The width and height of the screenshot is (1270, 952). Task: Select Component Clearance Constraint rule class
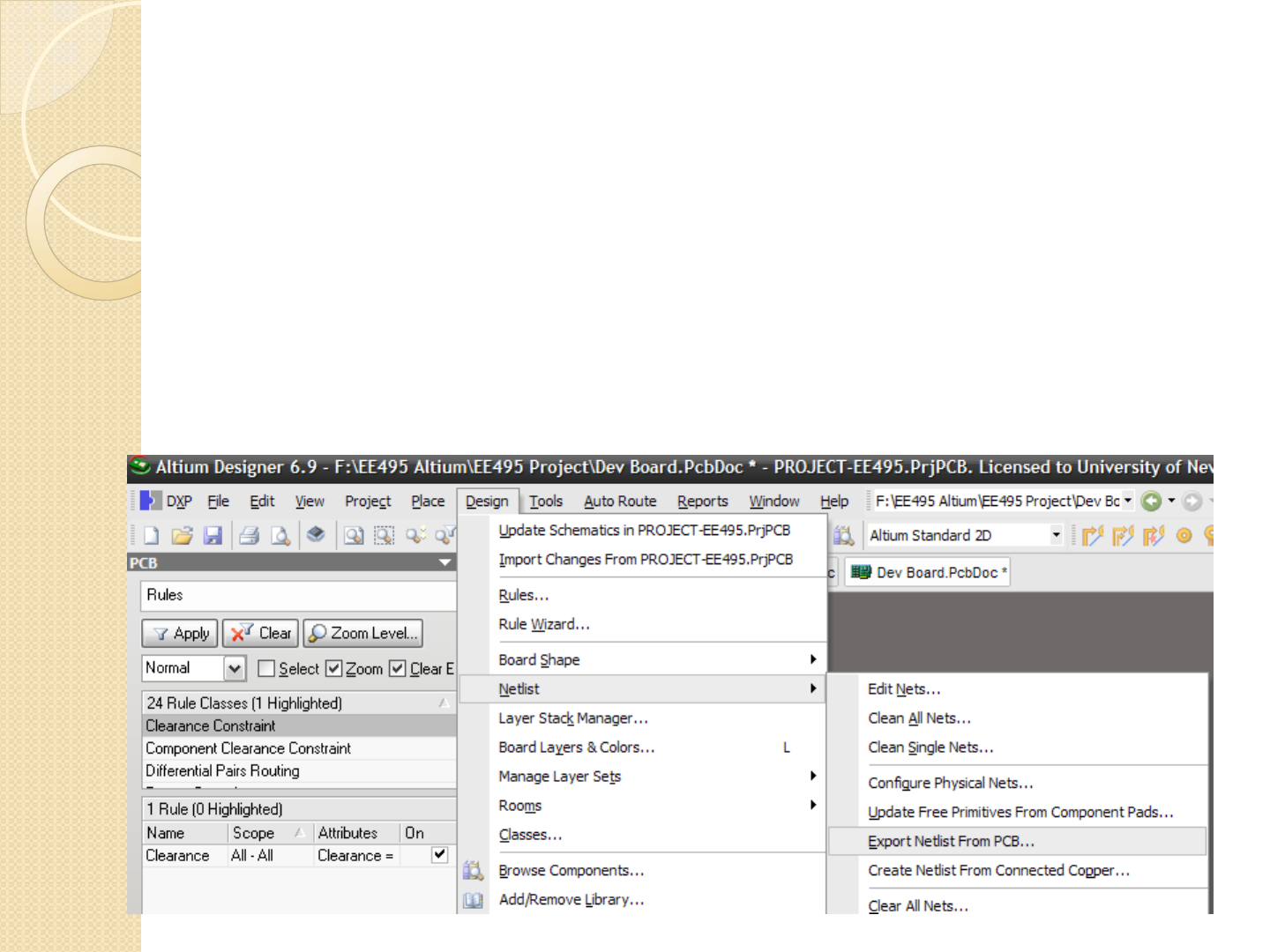point(299,748)
